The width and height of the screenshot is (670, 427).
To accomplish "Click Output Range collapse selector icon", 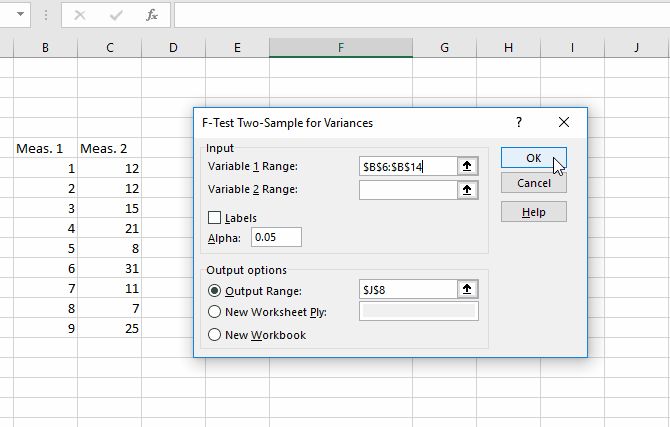I will [467, 289].
